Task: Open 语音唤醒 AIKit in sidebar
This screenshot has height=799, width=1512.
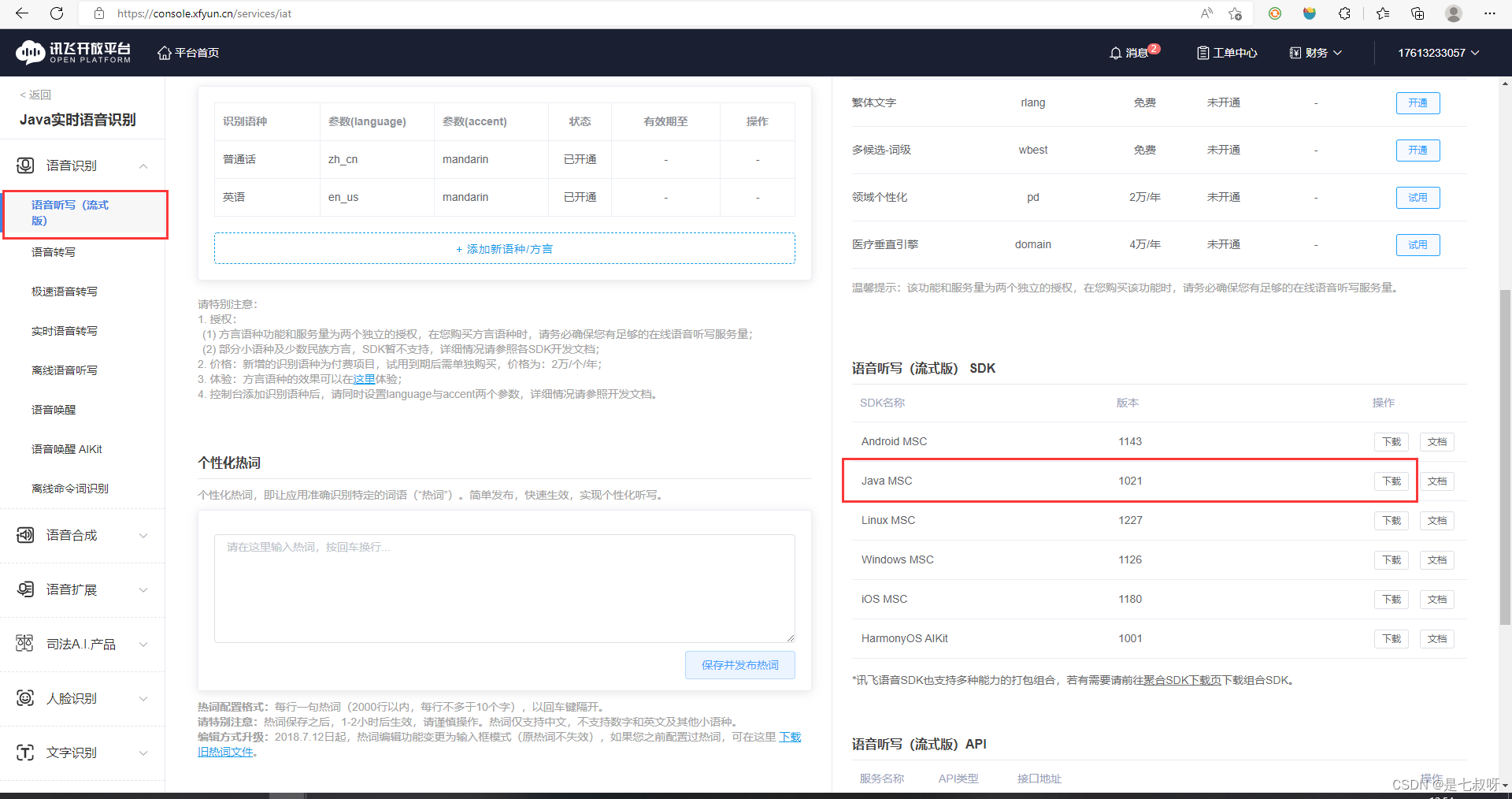Action: [67, 449]
